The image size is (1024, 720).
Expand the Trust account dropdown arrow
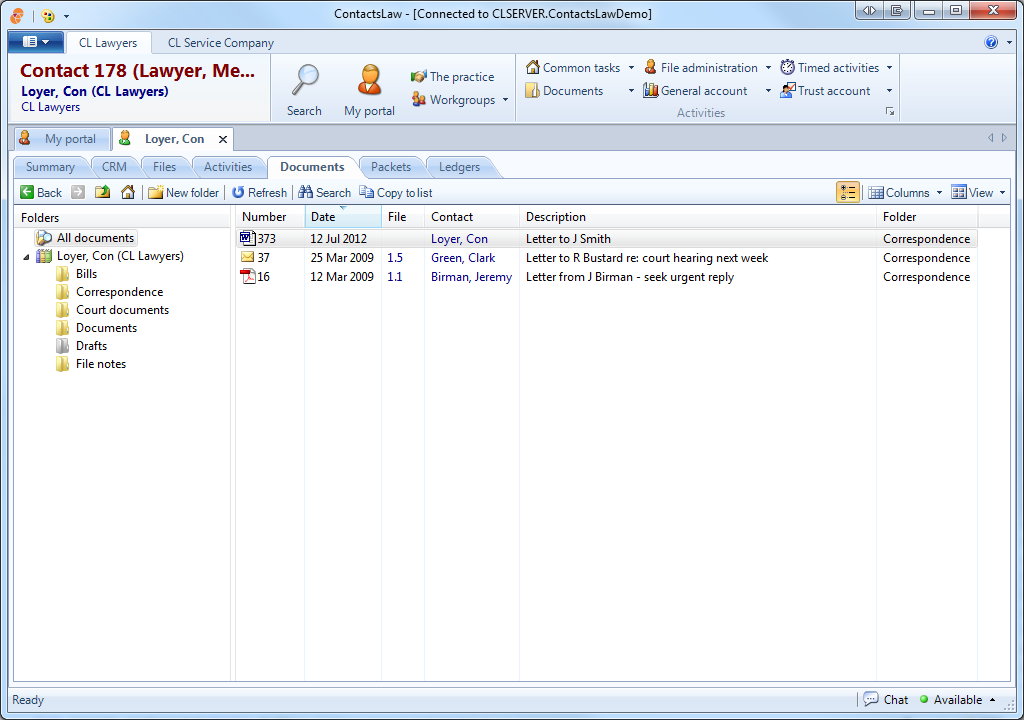click(x=889, y=90)
